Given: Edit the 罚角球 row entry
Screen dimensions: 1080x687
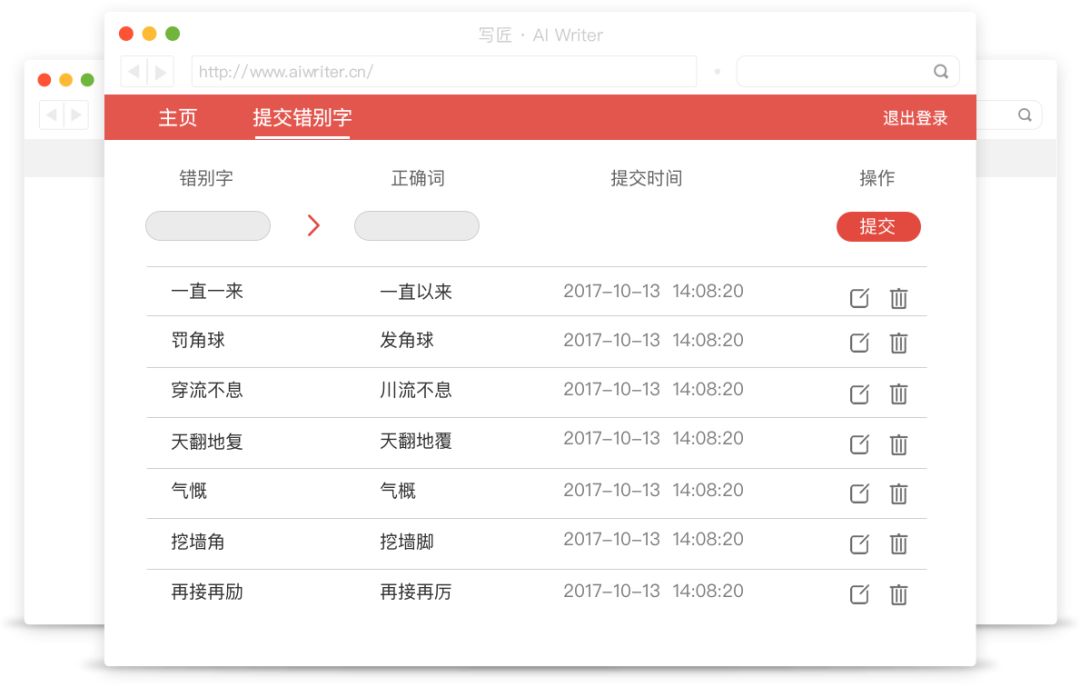Looking at the screenshot, I should pyautogui.click(x=859, y=342).
